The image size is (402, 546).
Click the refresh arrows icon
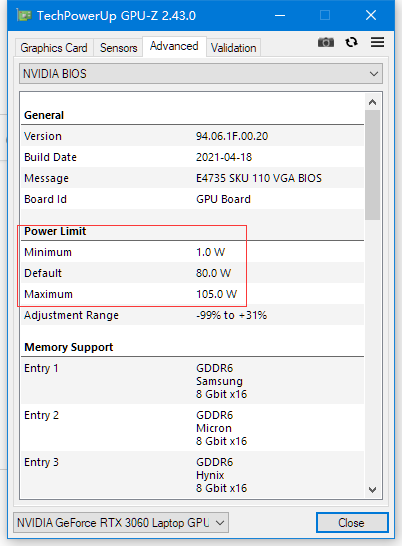tap(351, 42)
